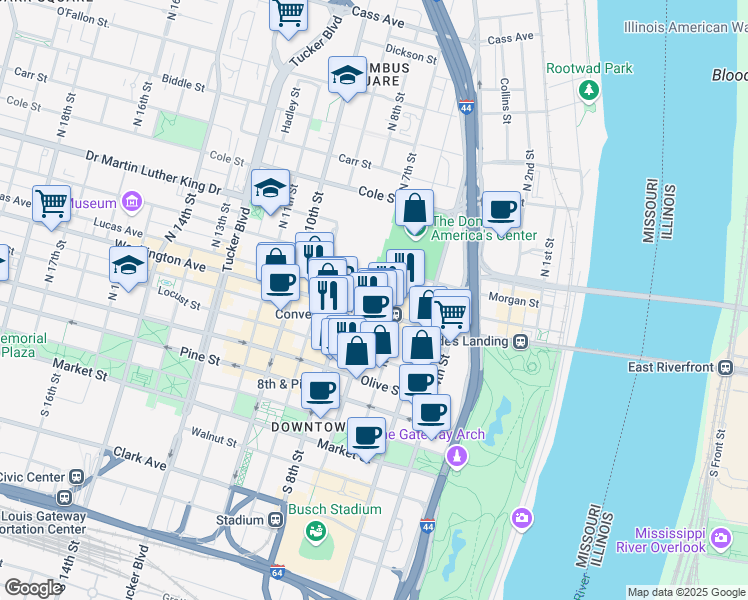This screenshot has height=600, width=748.
Task: Click the Map data ©2025 Google text
Action: tap(686, 593)
